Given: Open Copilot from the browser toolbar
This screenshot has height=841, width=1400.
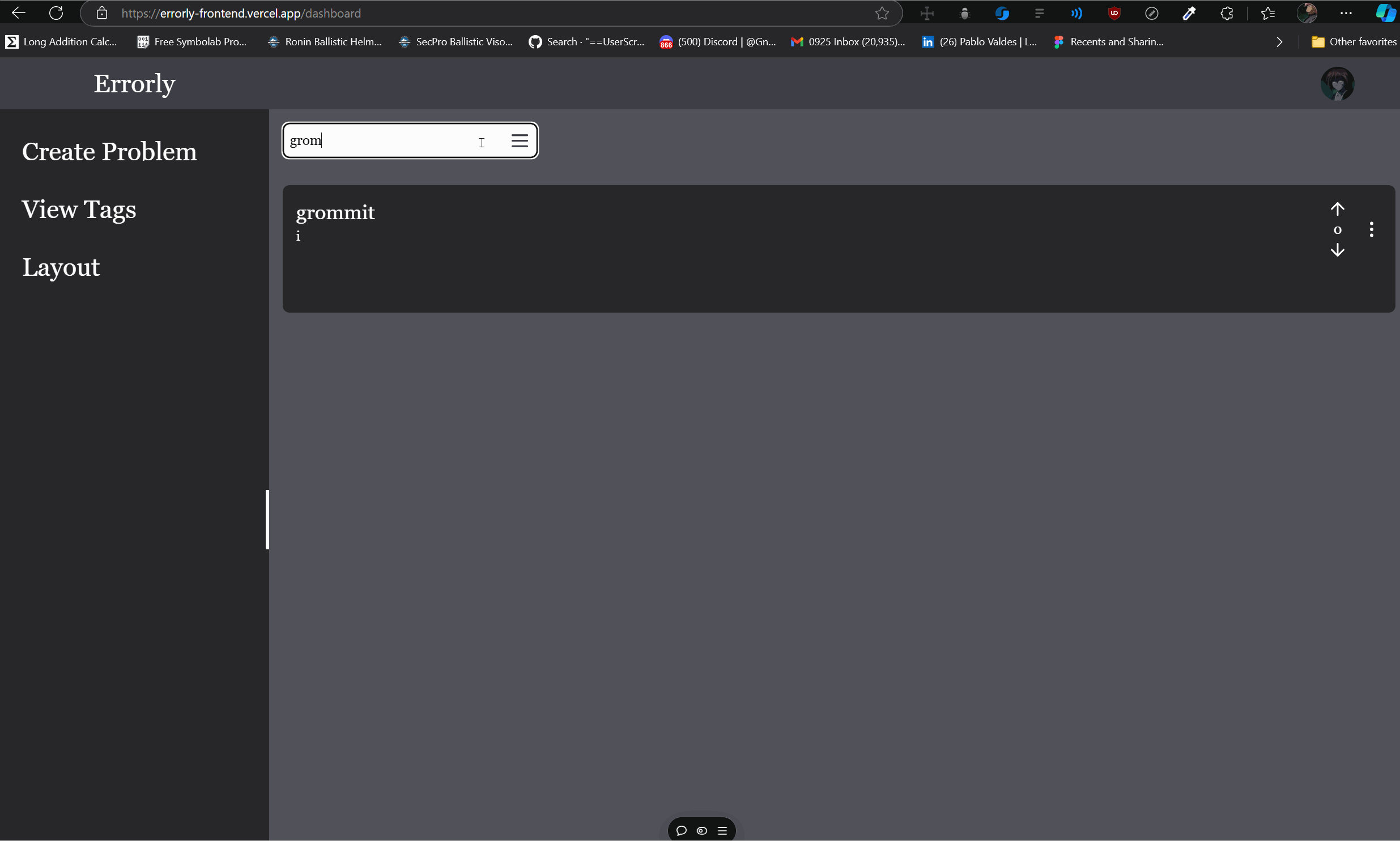Looking at the screenshot, I should (x=1385, y=12).
